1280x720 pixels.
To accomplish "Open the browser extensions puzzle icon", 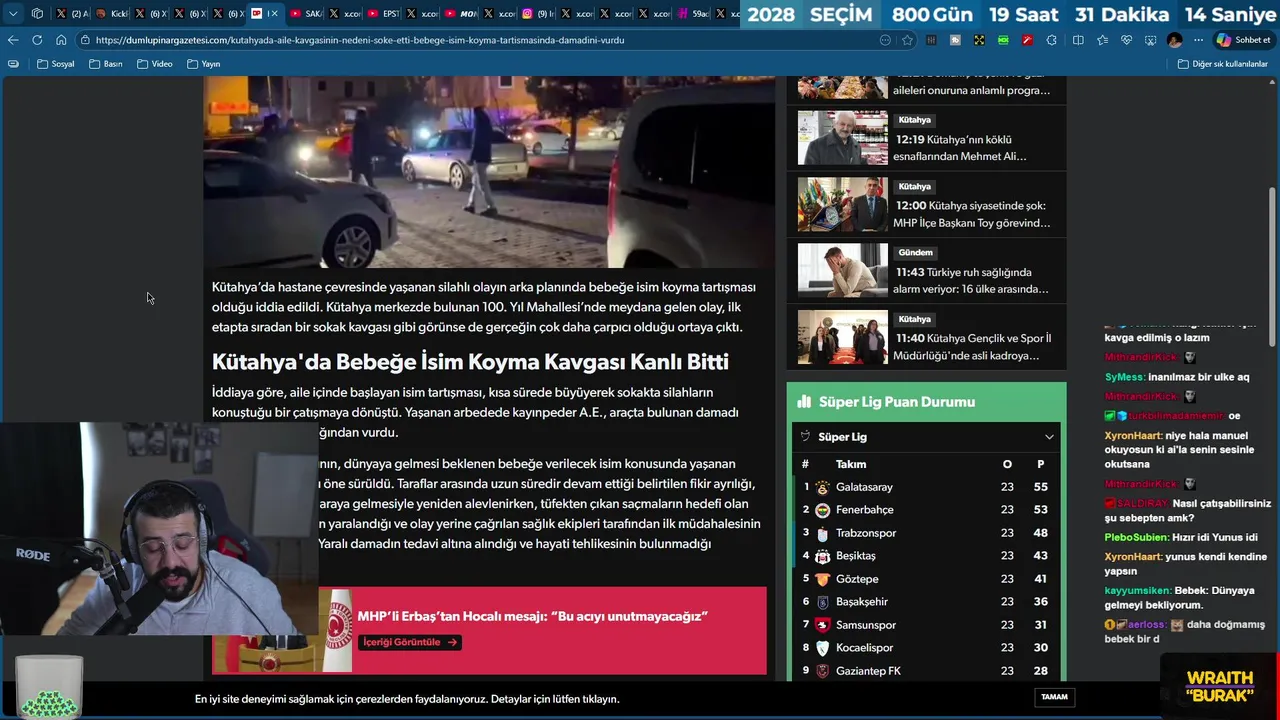I will click(x=1051, y=40).
